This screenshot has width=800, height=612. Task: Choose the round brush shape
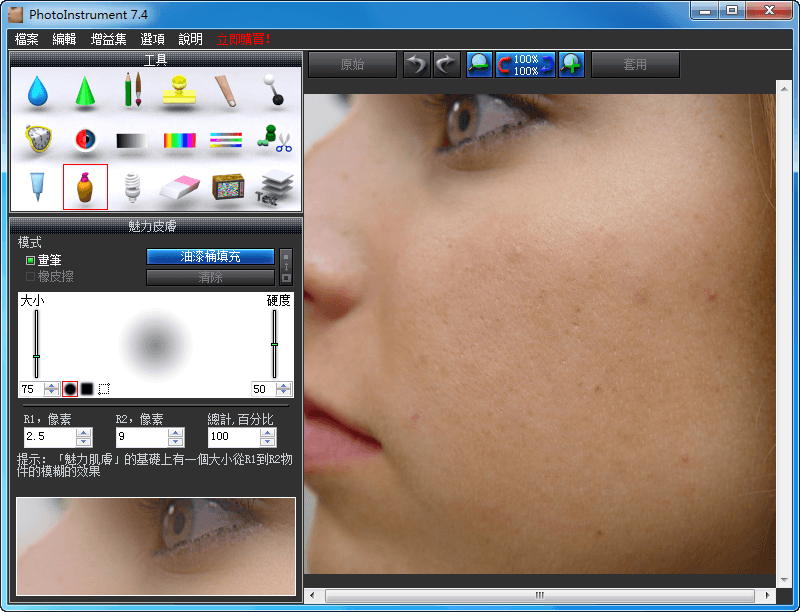[x=70, y=389]
